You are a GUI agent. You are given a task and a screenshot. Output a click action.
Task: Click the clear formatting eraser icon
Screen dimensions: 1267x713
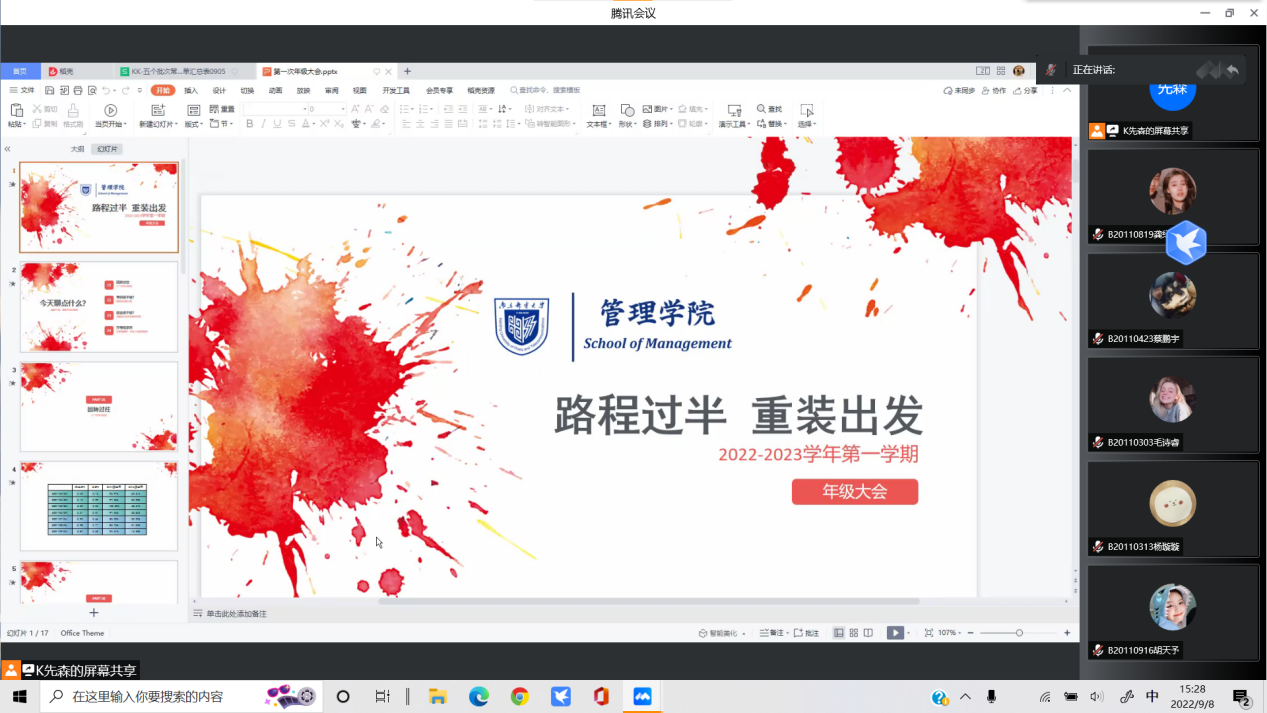[384, 109]
